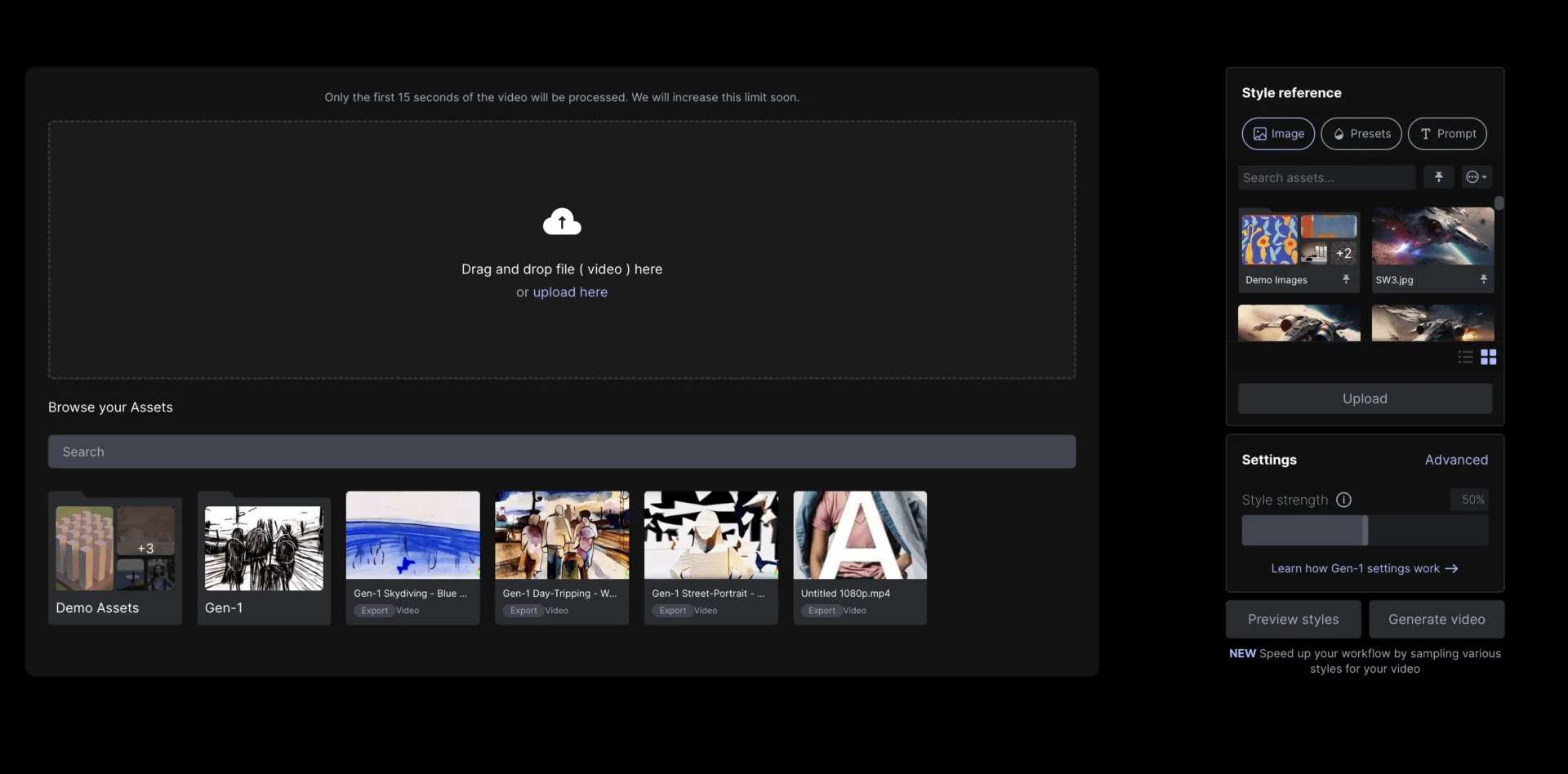Image resolution: width=1568 pixels, height=774 pixels.
Task: Click the upload here link
Action: pyautogui.click(x=570, y=292)
